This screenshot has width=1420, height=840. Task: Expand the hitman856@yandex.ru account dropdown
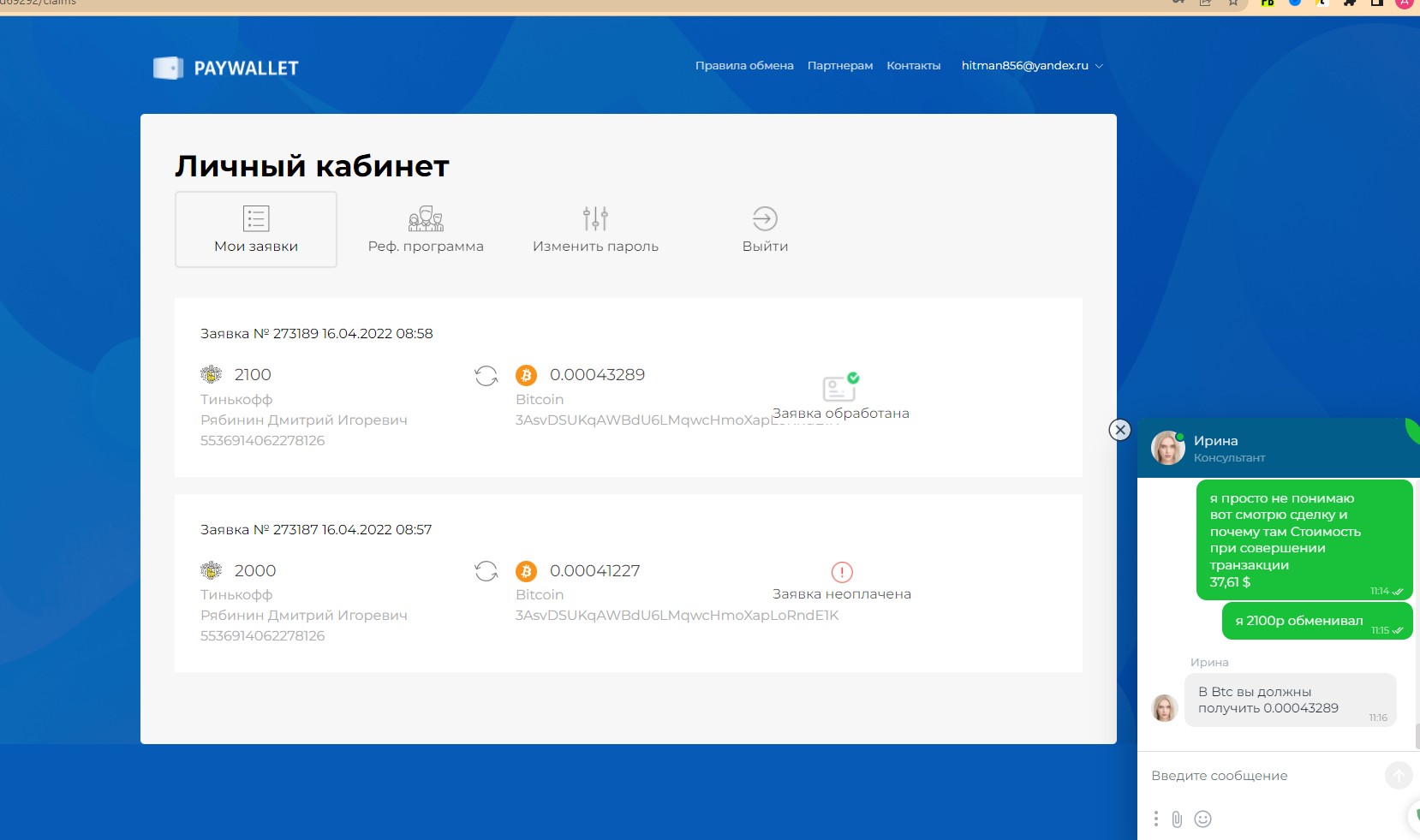pyautogui.click(x=1031, y=66)
